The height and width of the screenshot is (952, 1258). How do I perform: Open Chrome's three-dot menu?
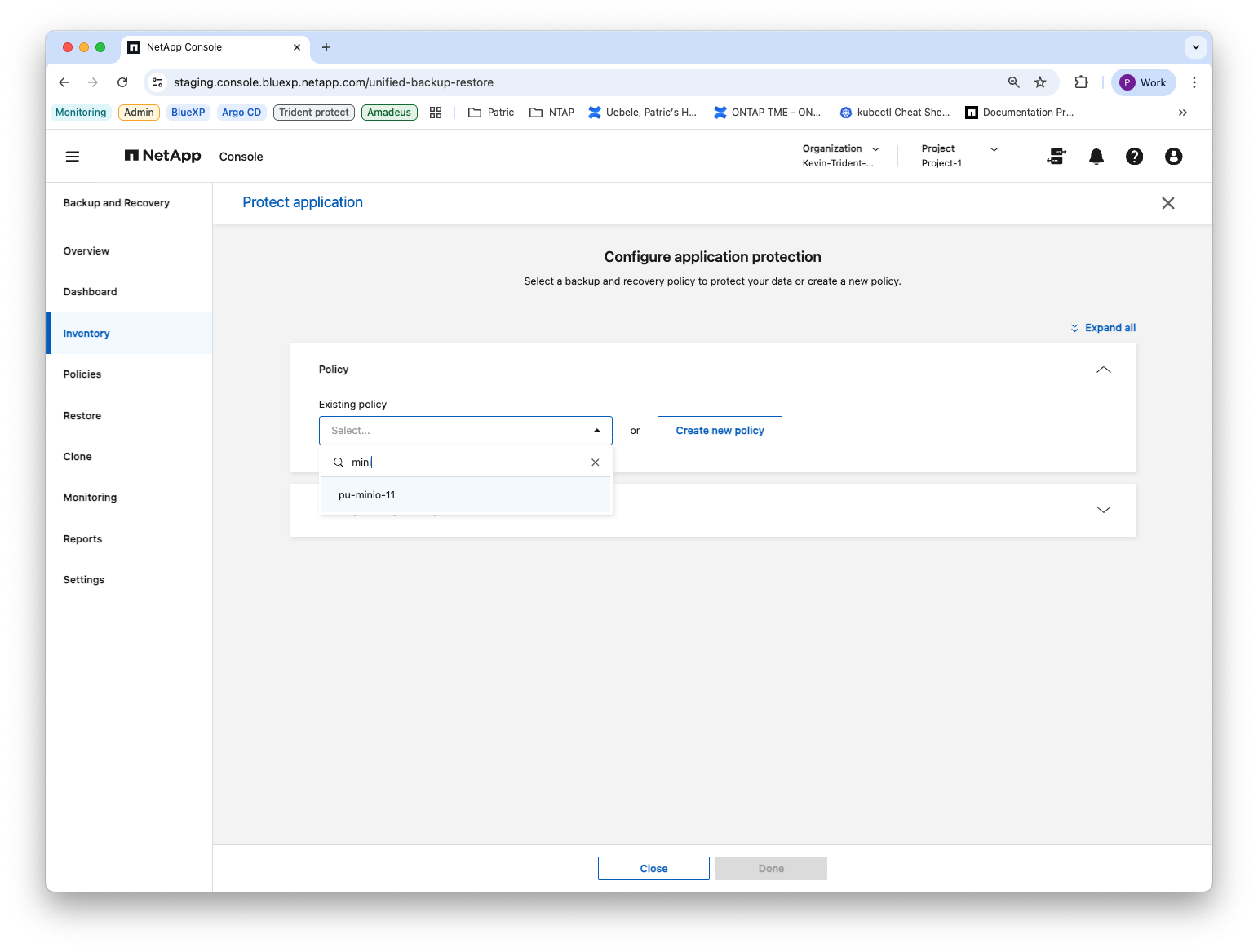tap(1194, 82)
